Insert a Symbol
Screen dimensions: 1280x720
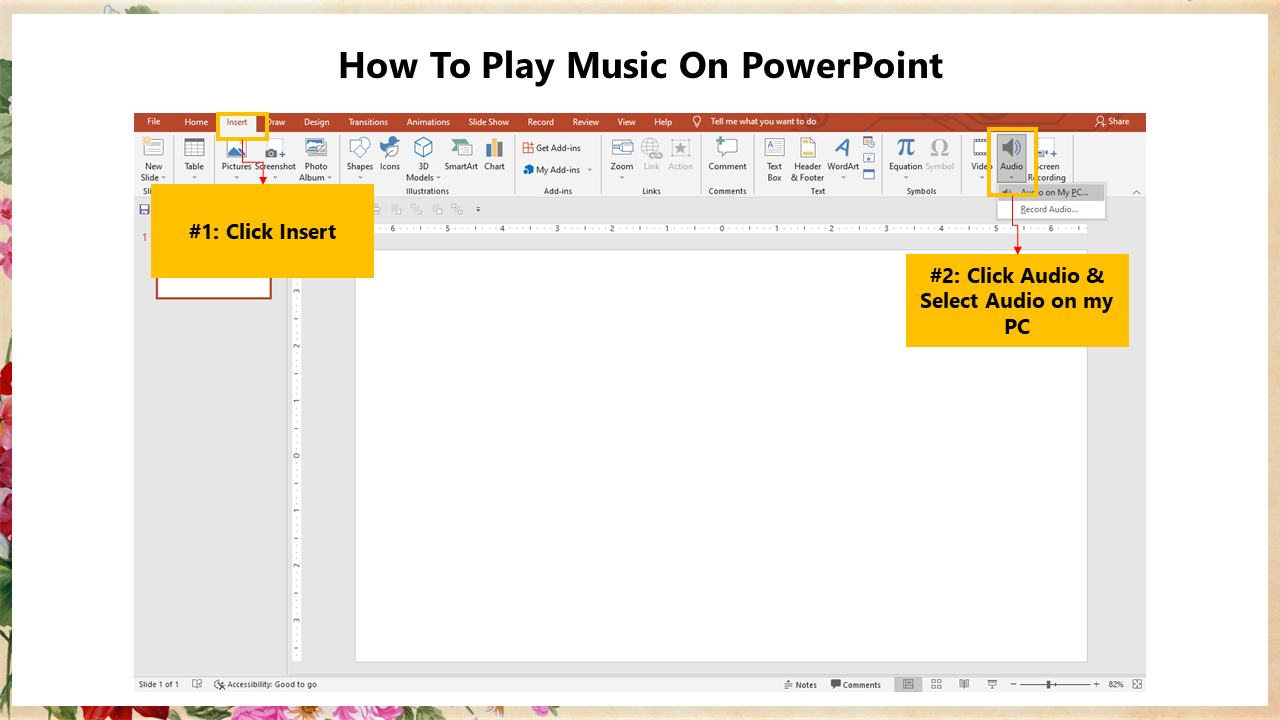click(939, 154)
